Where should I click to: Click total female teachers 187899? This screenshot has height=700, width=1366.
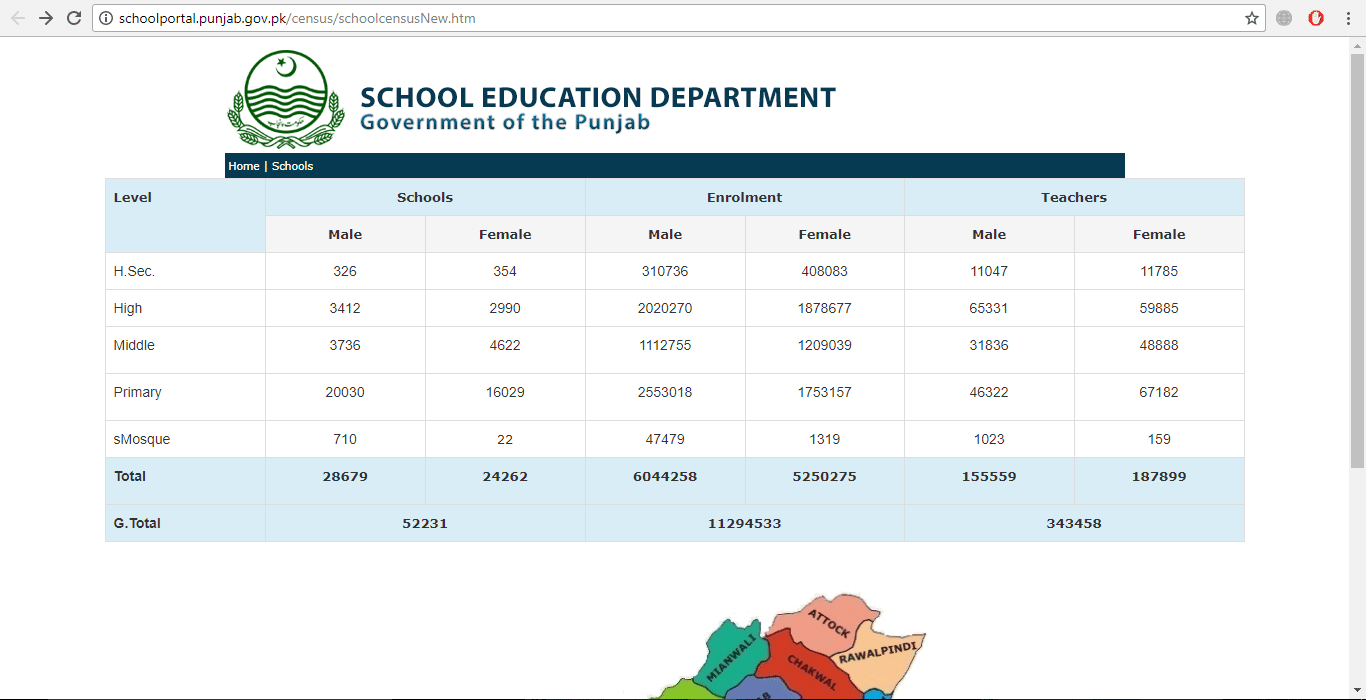pos(1159,476)
